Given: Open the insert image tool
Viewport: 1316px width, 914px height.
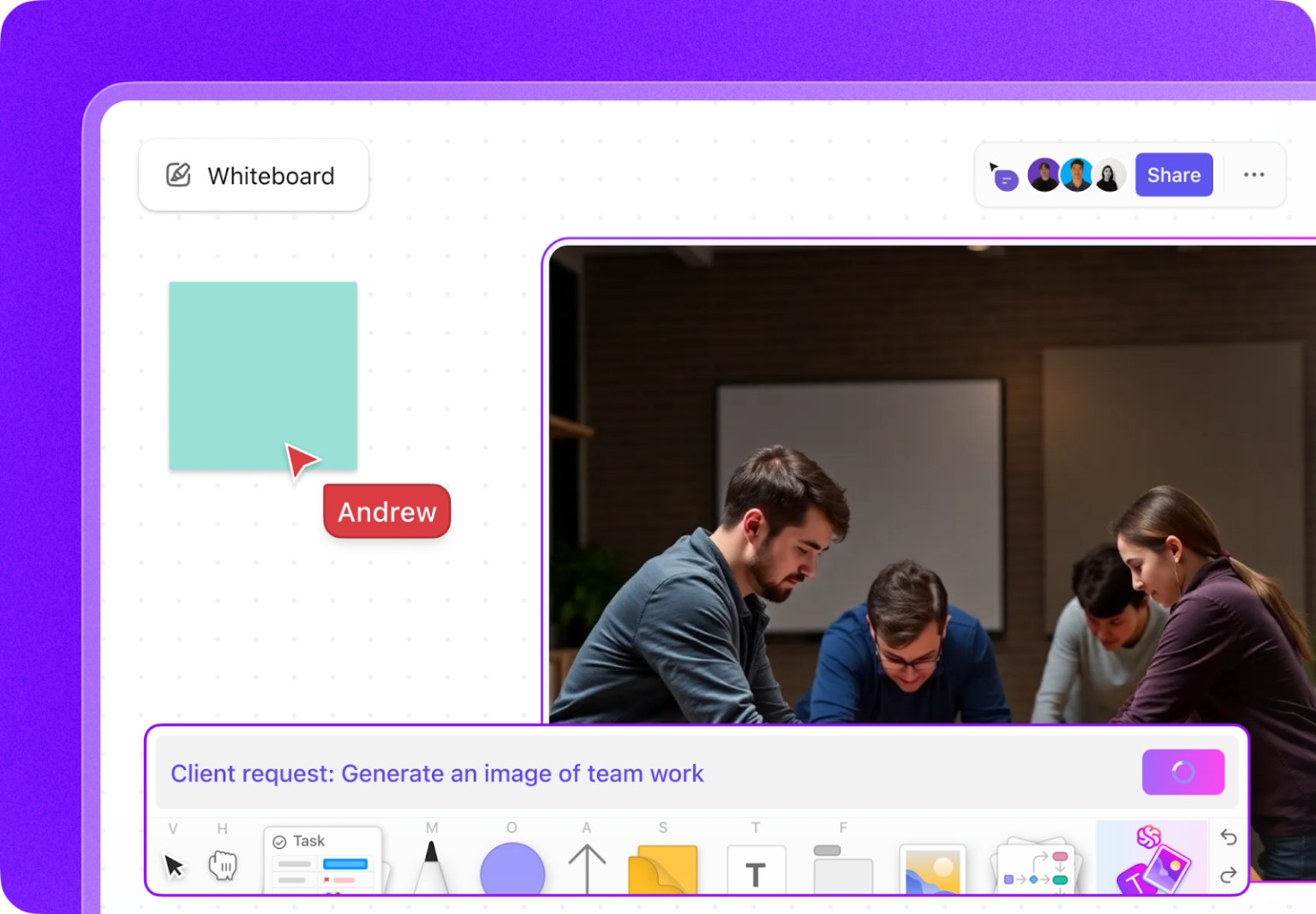Looking at the screenshot, I should tap(933, 868).
